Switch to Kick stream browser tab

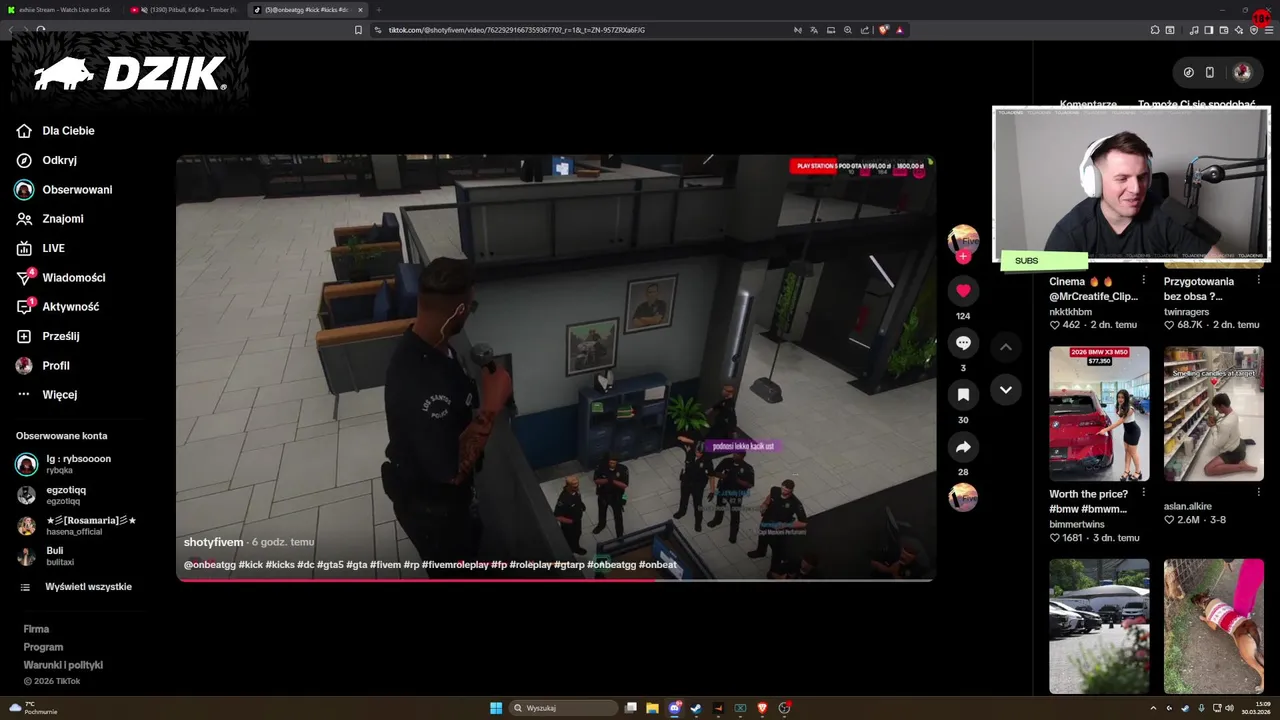point(62,9)
